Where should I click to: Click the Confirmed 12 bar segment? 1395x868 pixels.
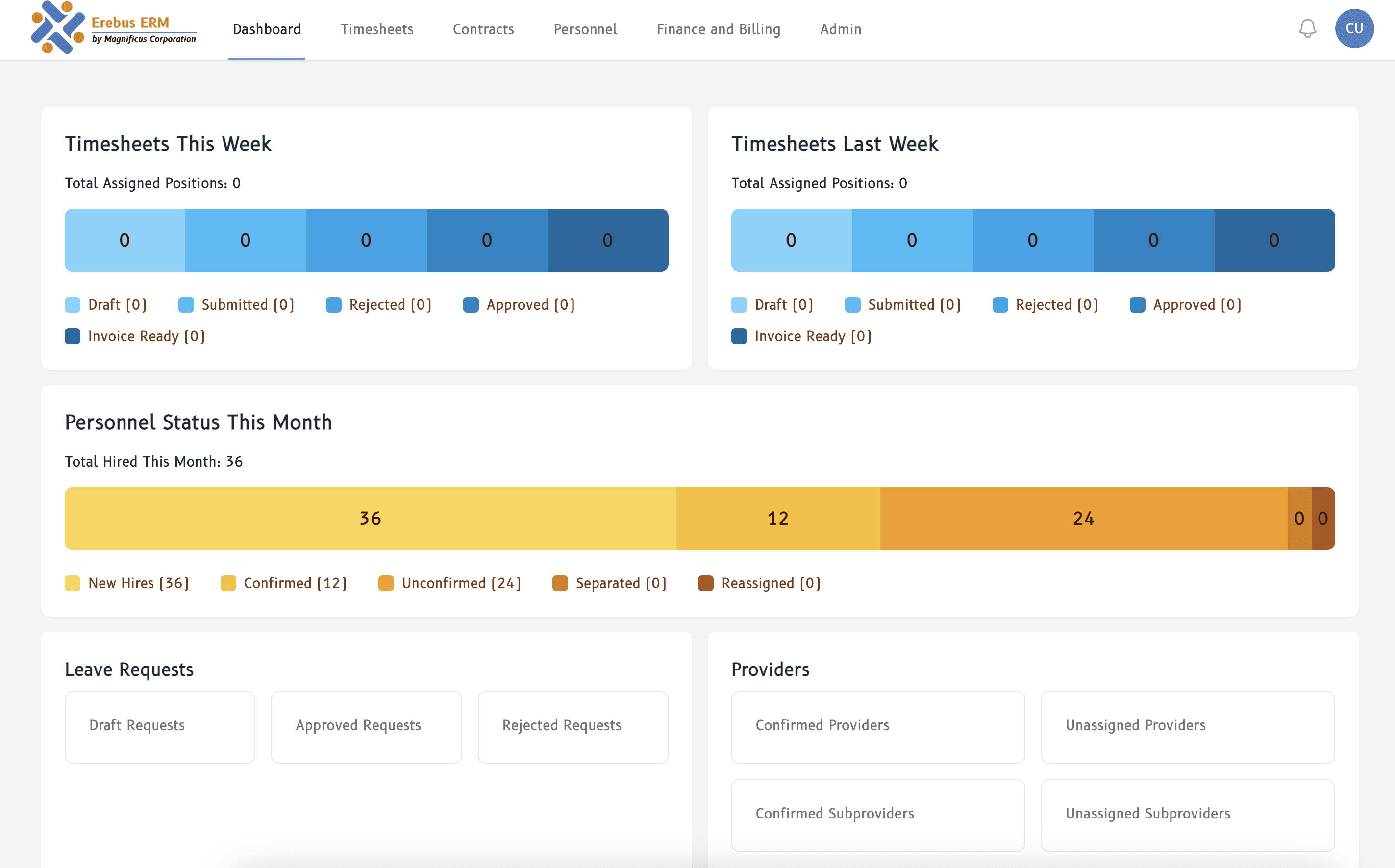(x=778, y=519)
